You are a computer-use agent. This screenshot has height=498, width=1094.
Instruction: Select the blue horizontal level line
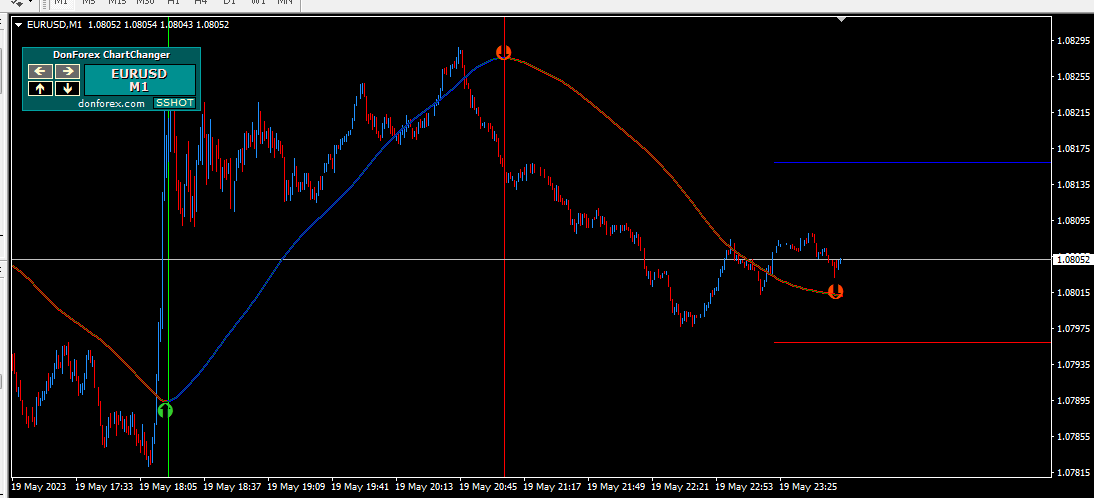(912, 163)
